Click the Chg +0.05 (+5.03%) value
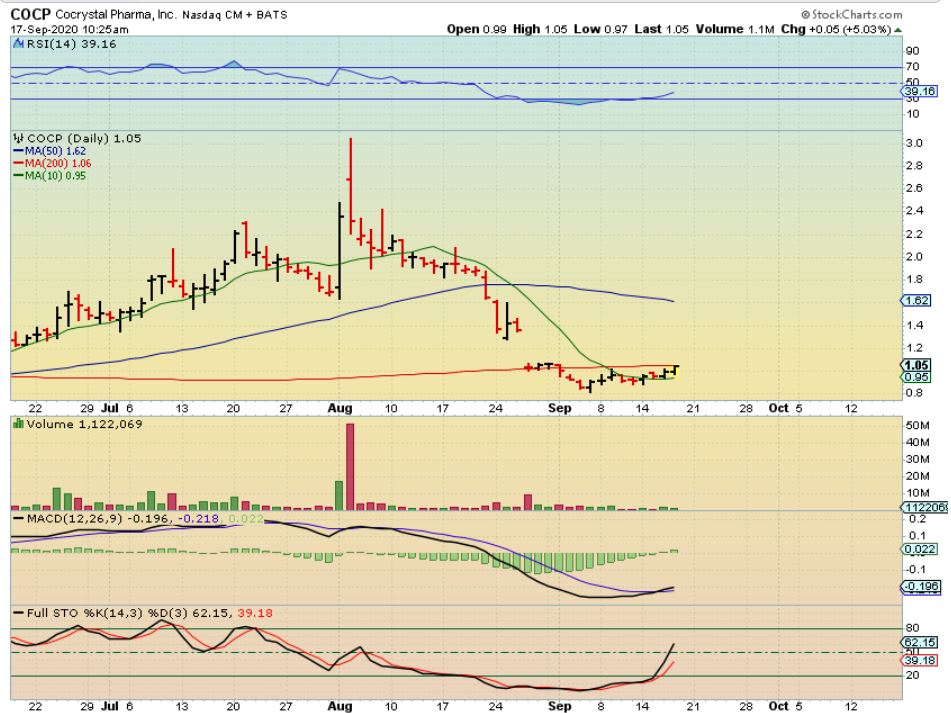Image resolution: width=951 pixels, height=713 pixels. 836,29
